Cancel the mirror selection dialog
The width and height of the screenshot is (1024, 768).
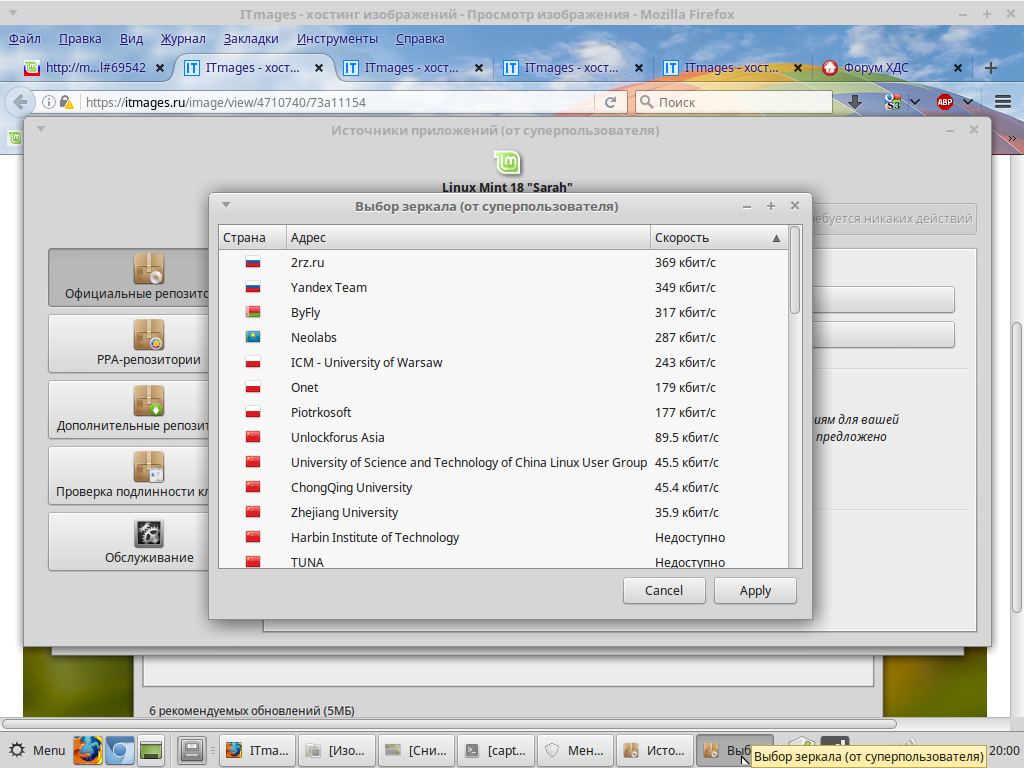point(663,591)
